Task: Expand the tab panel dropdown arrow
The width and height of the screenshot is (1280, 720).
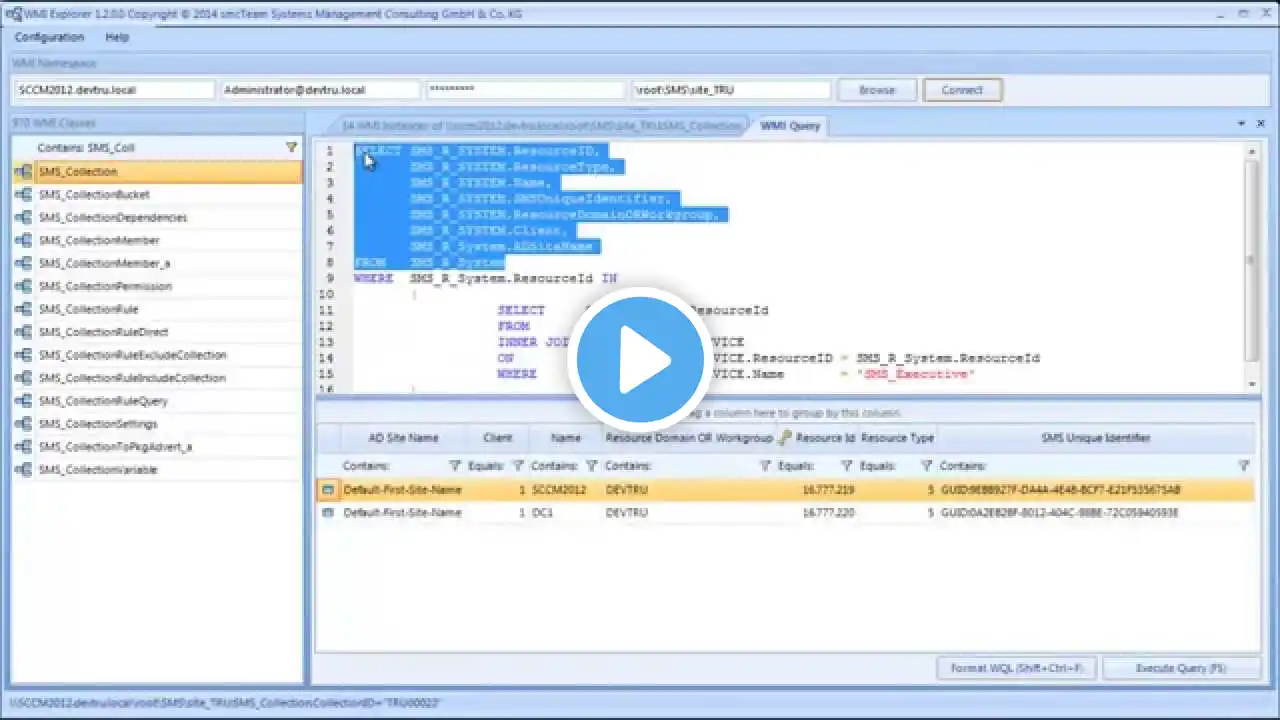Action: click(x=1242, y=124)
